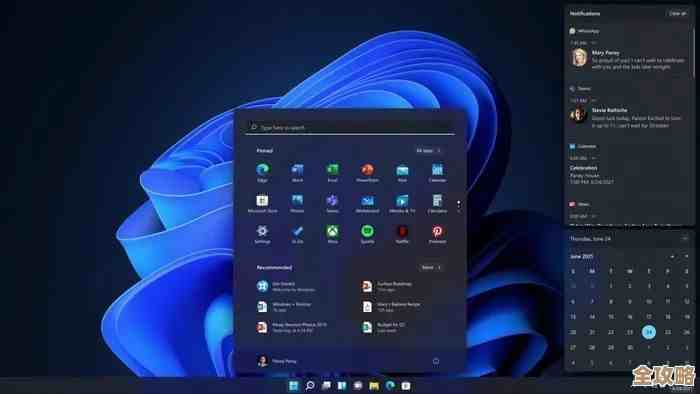The image size is (700, 394).
Task: Expand the All apps list
Action: pyautogui.click(x=429, y=151)
